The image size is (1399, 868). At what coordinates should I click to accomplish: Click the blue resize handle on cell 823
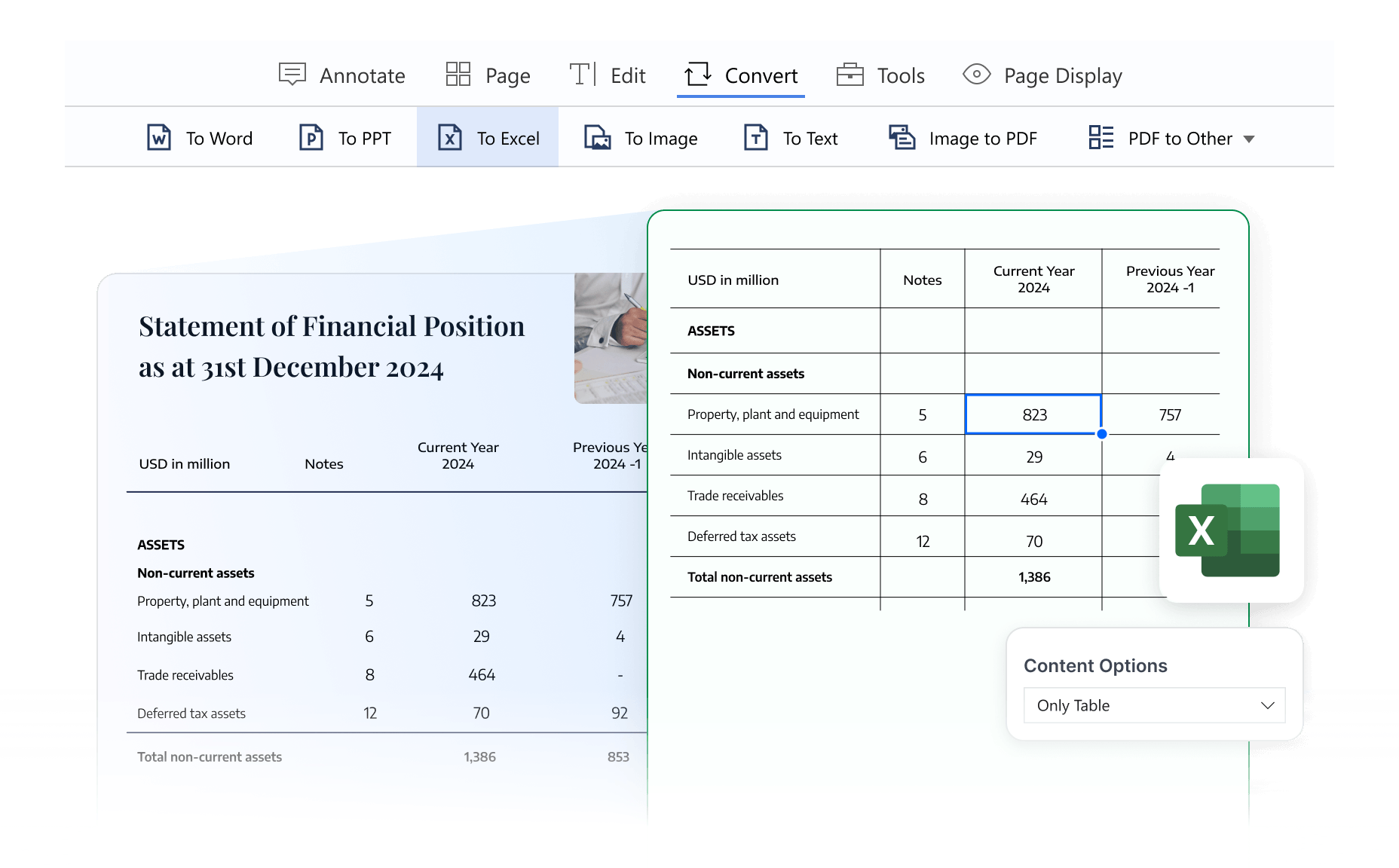pyautogui.click(x=1101, y=433)
